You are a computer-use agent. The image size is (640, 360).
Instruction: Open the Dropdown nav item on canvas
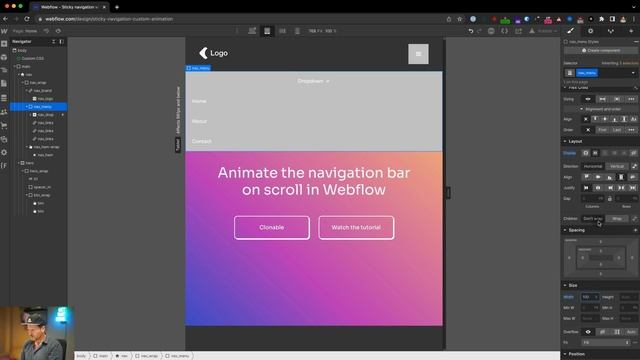click(313, 81)
